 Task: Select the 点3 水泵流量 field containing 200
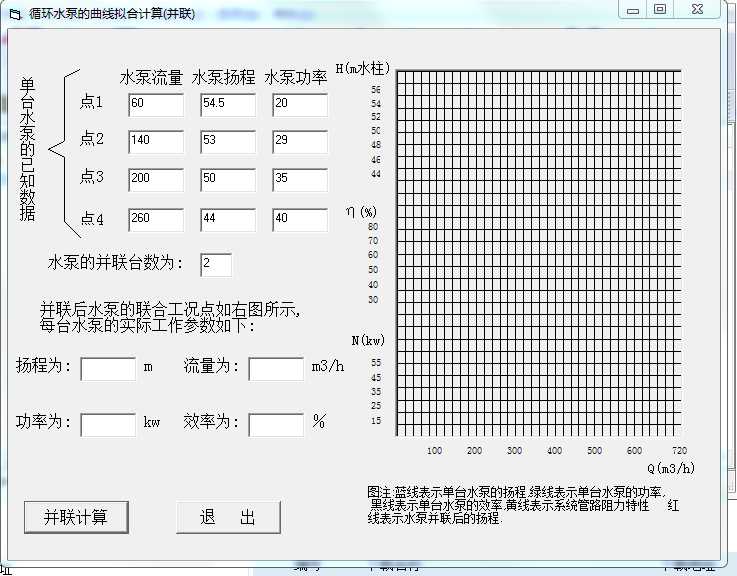click(156, 180)
